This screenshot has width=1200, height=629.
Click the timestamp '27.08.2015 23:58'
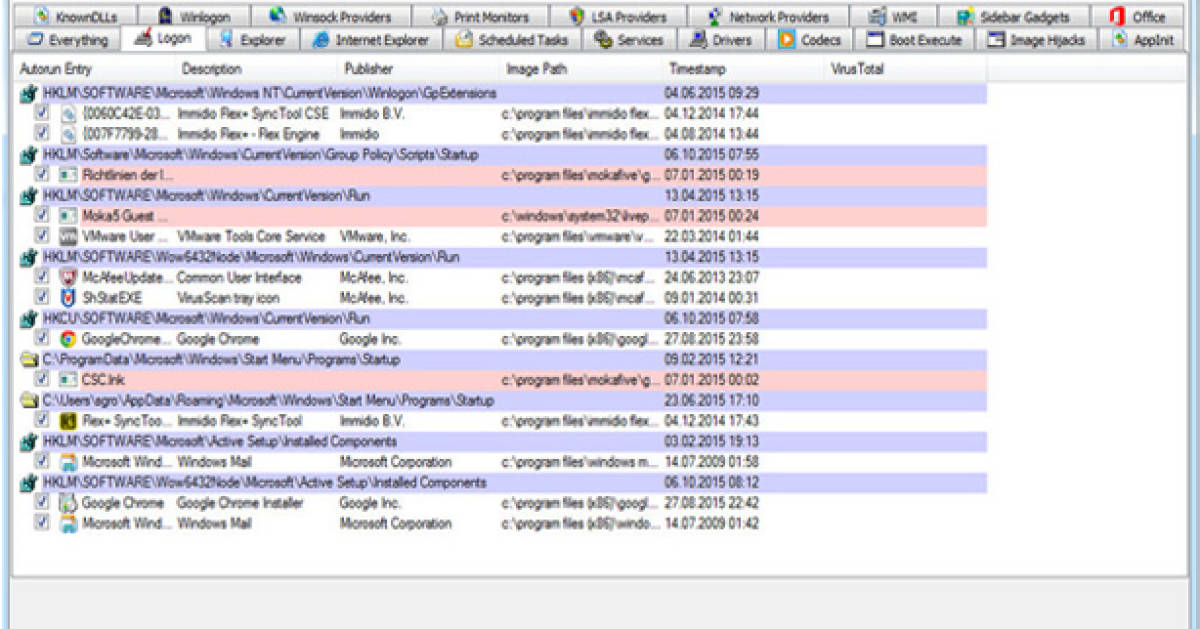point(711,339)
